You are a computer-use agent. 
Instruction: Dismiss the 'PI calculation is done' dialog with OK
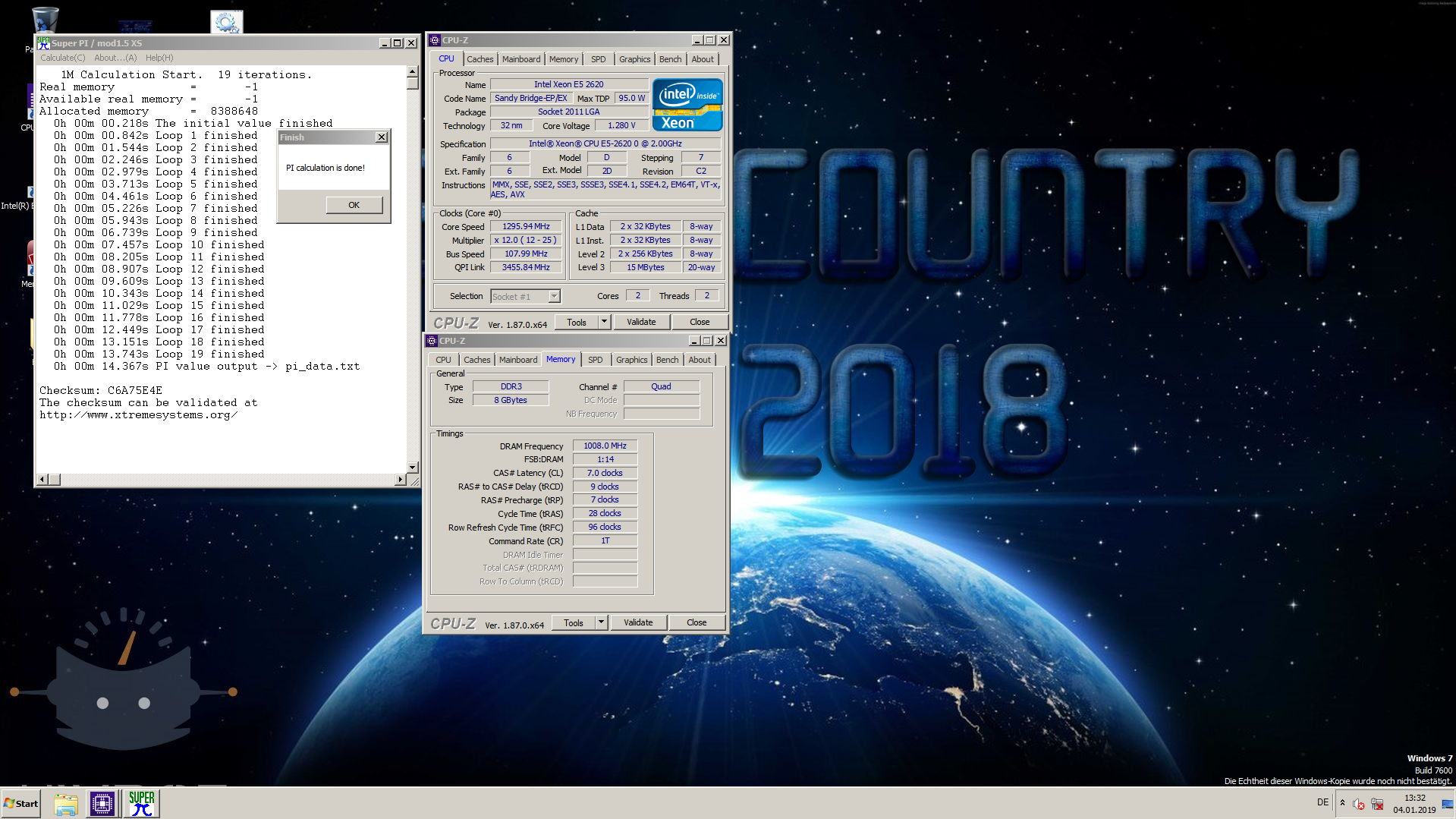point(354,205)
